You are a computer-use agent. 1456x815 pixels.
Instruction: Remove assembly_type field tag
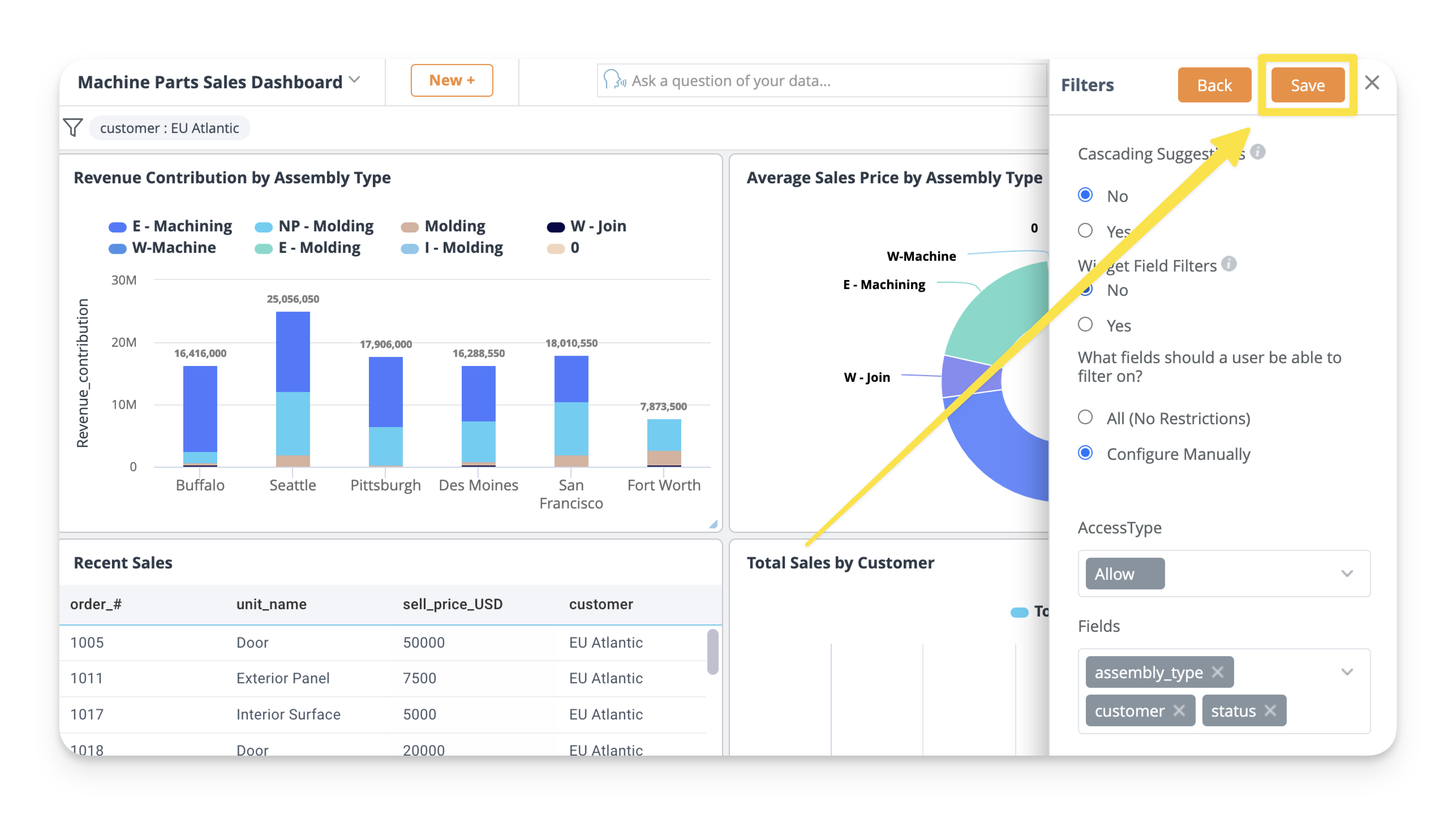[1218, 672]
